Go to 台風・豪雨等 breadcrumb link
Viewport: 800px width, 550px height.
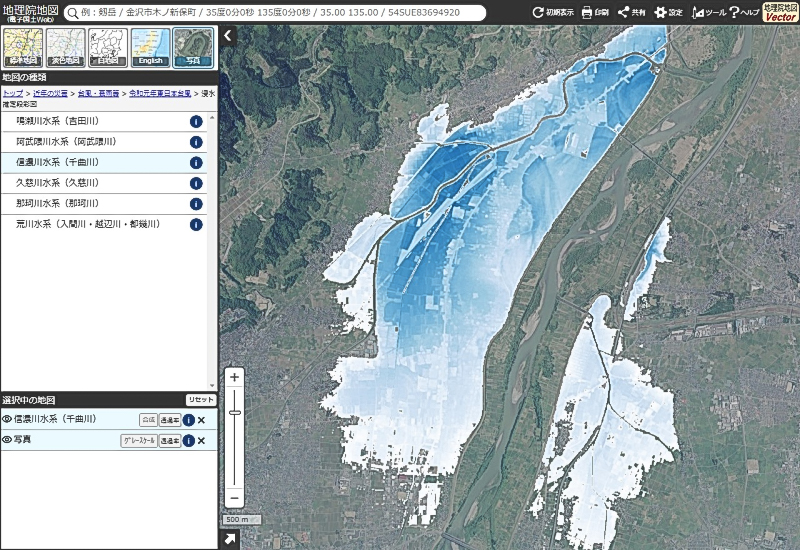point(98,93)
